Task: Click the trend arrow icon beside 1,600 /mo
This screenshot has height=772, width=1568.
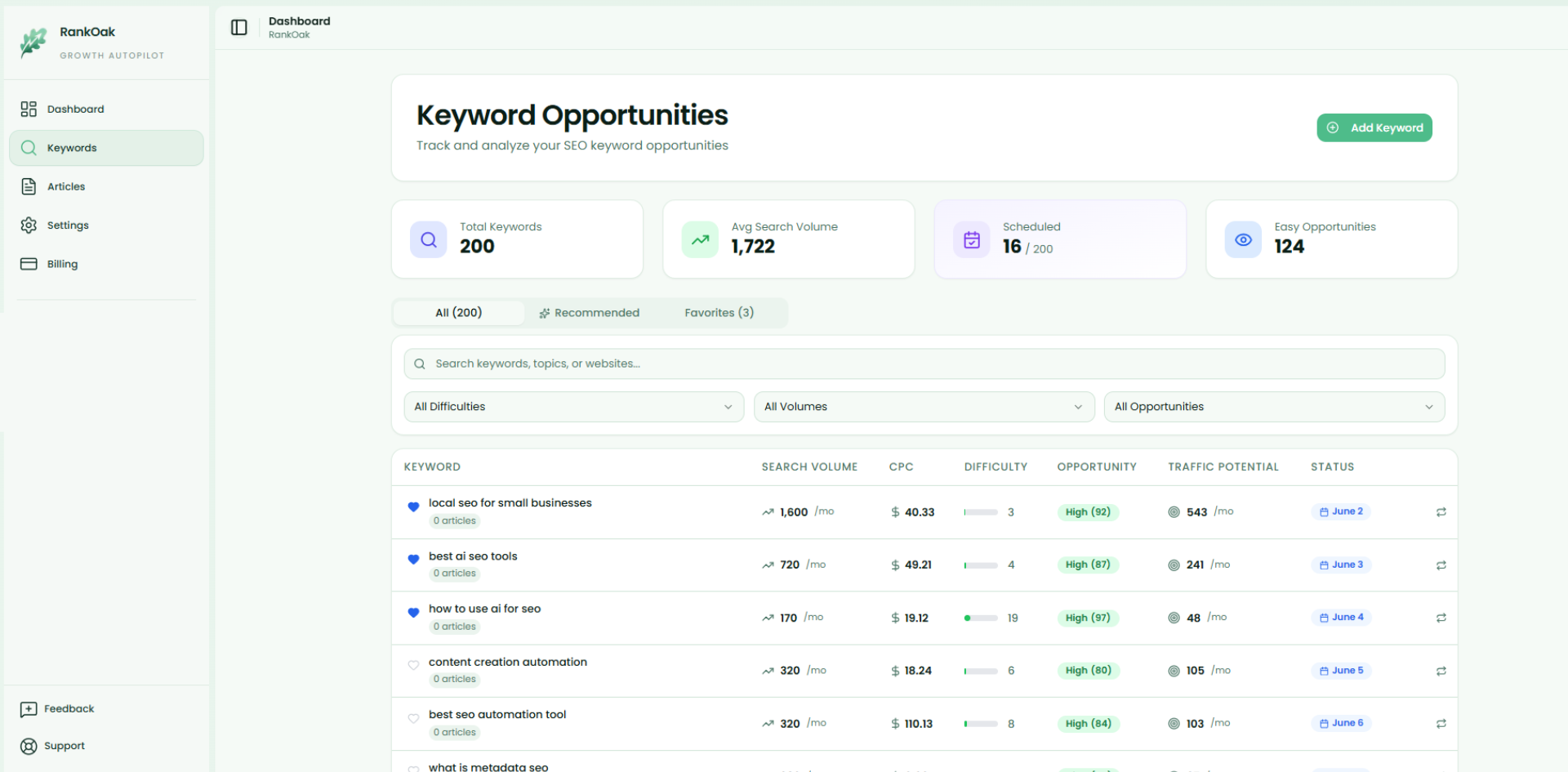Action: coord(768,512)
